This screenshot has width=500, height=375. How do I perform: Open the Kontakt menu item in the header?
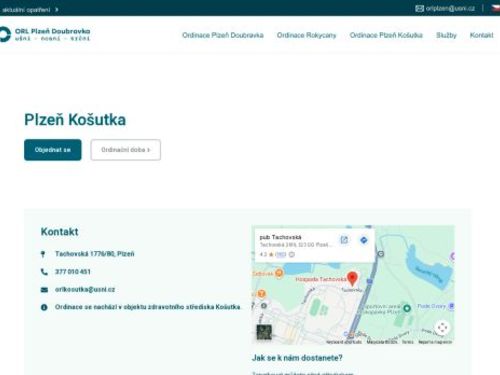(x=481, y=35)
